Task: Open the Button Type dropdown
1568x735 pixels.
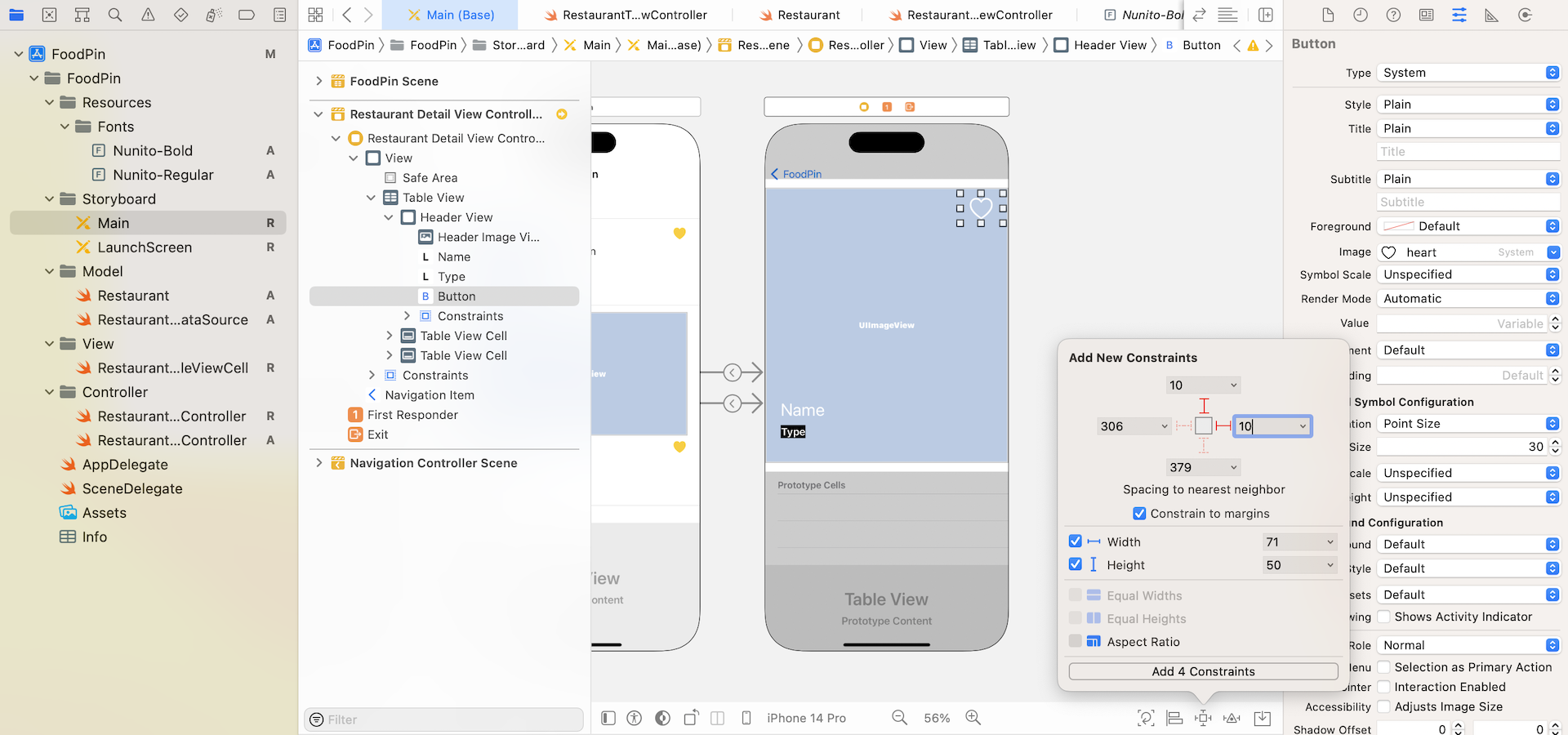Action: 1468,73
